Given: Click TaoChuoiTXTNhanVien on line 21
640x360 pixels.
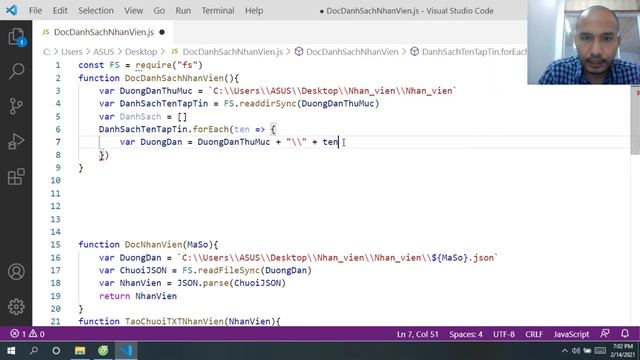Looking at the screenshot, I should [174, 321].
